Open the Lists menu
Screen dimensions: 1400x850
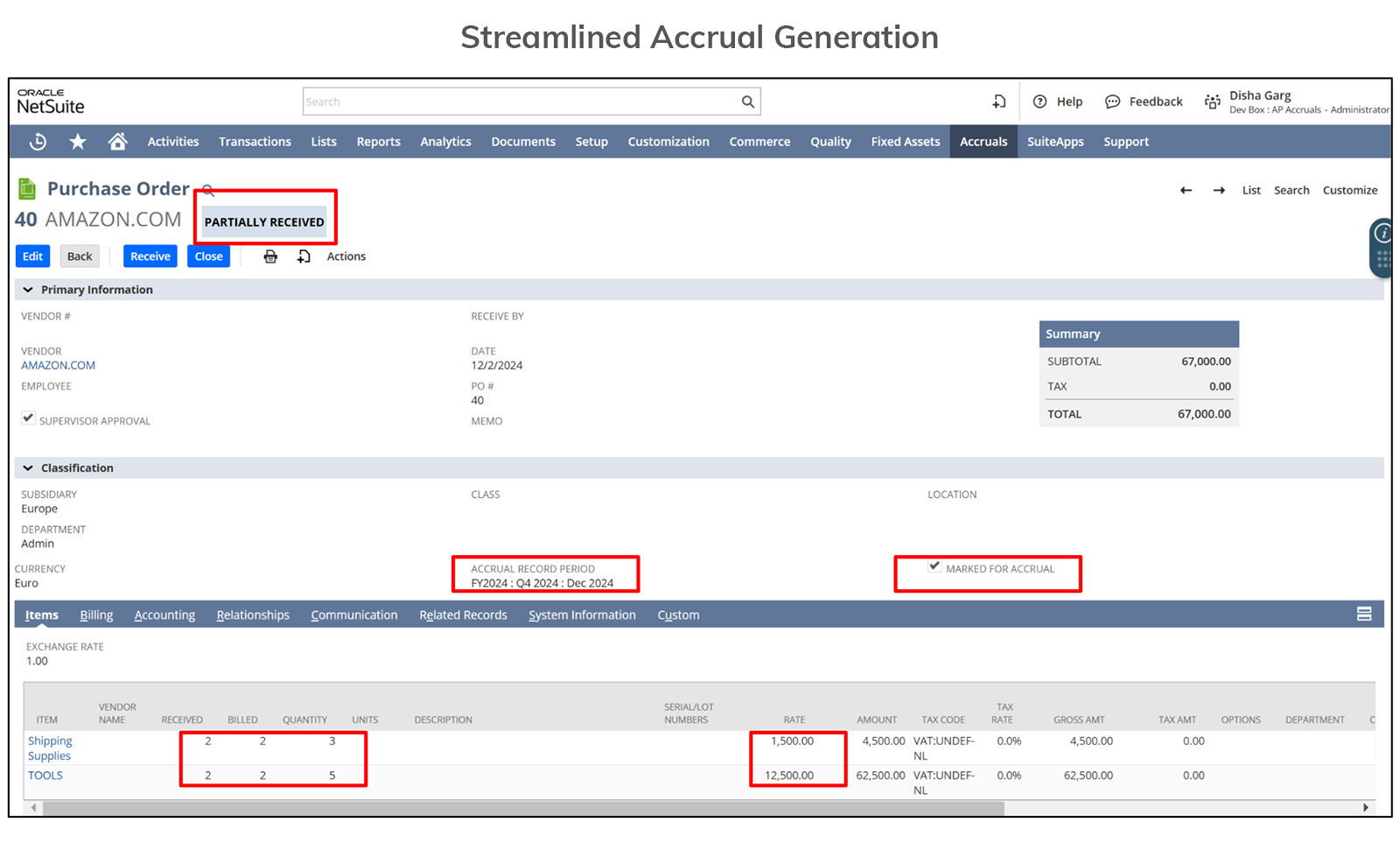(324, 142)
